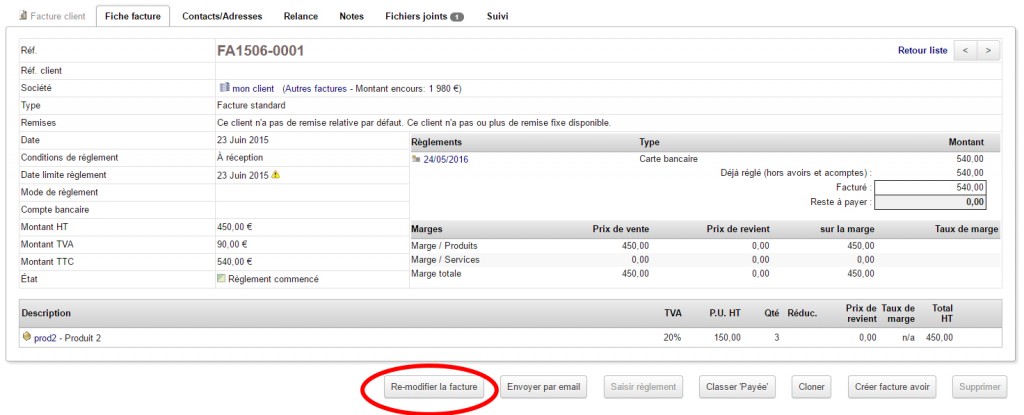
Task: Mark invoice with Classer 'Payée' button
Action: (x=739, y=386)
